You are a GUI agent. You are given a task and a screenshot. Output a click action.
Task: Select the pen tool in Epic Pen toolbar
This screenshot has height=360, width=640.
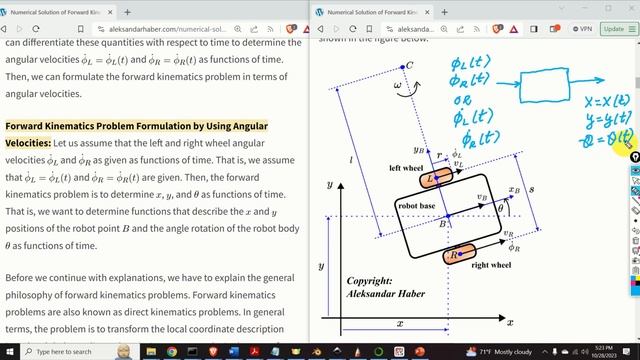click(636, 191)
